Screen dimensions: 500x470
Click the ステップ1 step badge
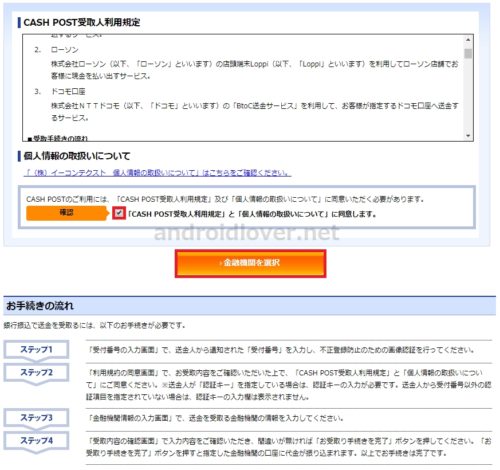point(36,350)
